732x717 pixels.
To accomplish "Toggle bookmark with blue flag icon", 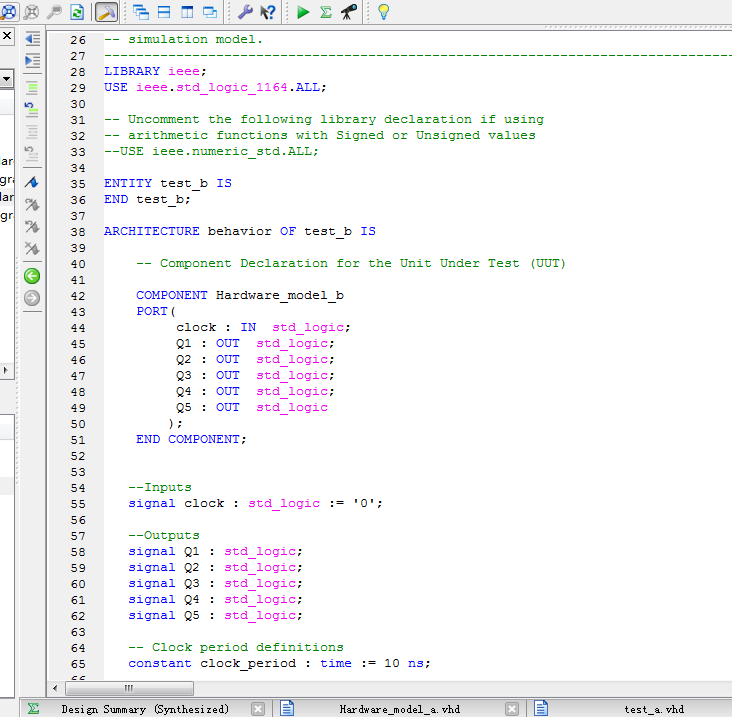I will pos(32,183).
